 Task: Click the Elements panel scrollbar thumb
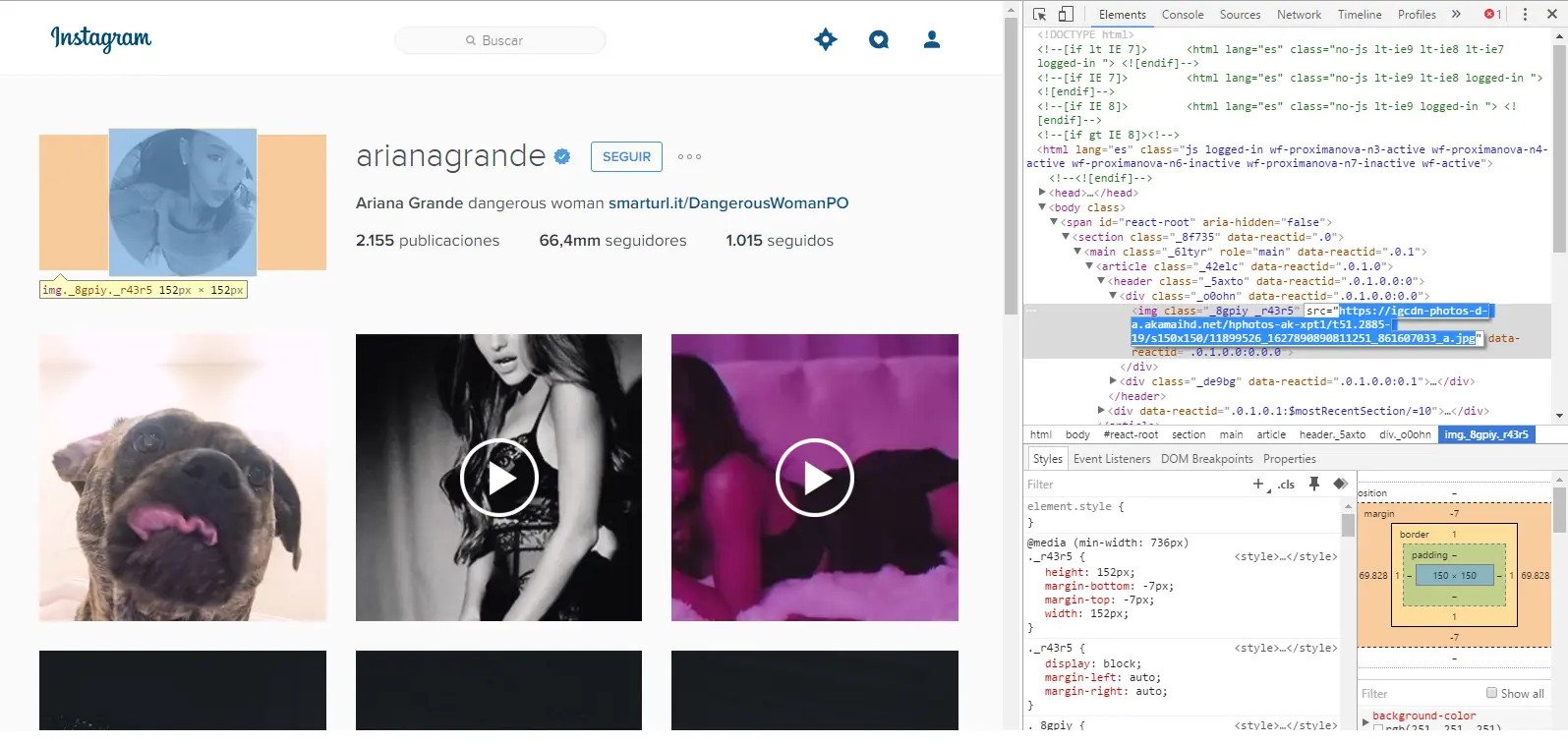pos(1560,147)
